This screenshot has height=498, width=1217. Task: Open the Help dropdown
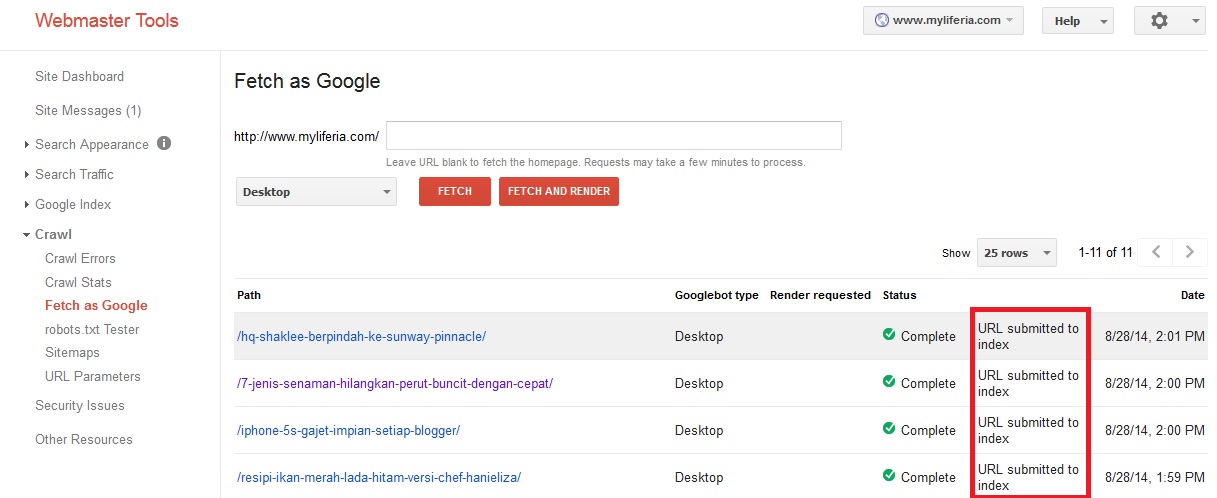click(x=1078, y=20)
